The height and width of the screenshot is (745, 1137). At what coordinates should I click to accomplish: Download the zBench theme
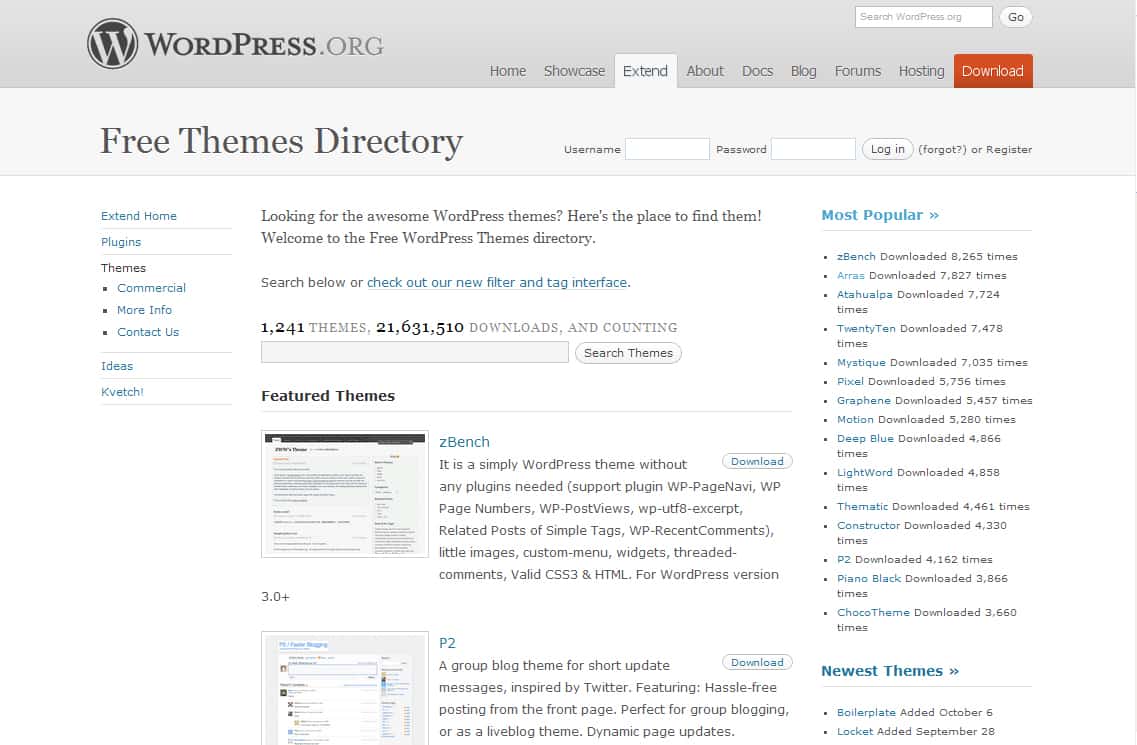(x=757, y=461)
